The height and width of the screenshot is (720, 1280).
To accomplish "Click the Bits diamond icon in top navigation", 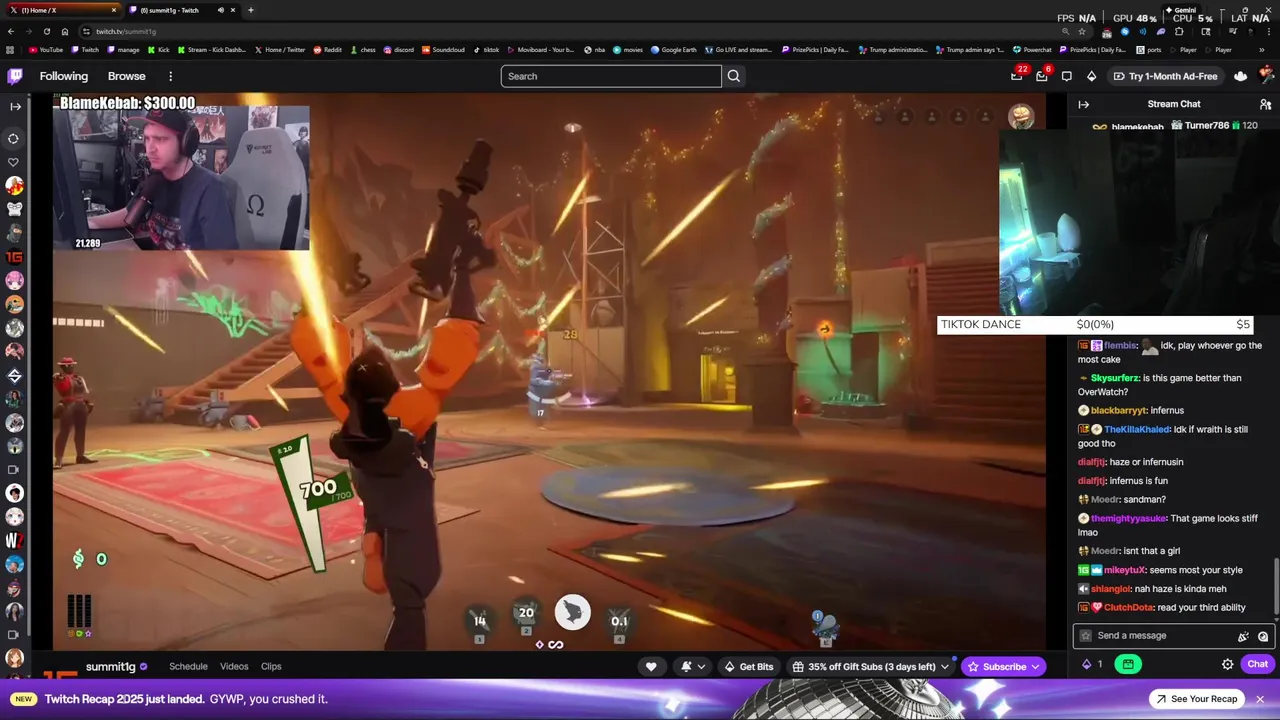I will click(1091, 76).
